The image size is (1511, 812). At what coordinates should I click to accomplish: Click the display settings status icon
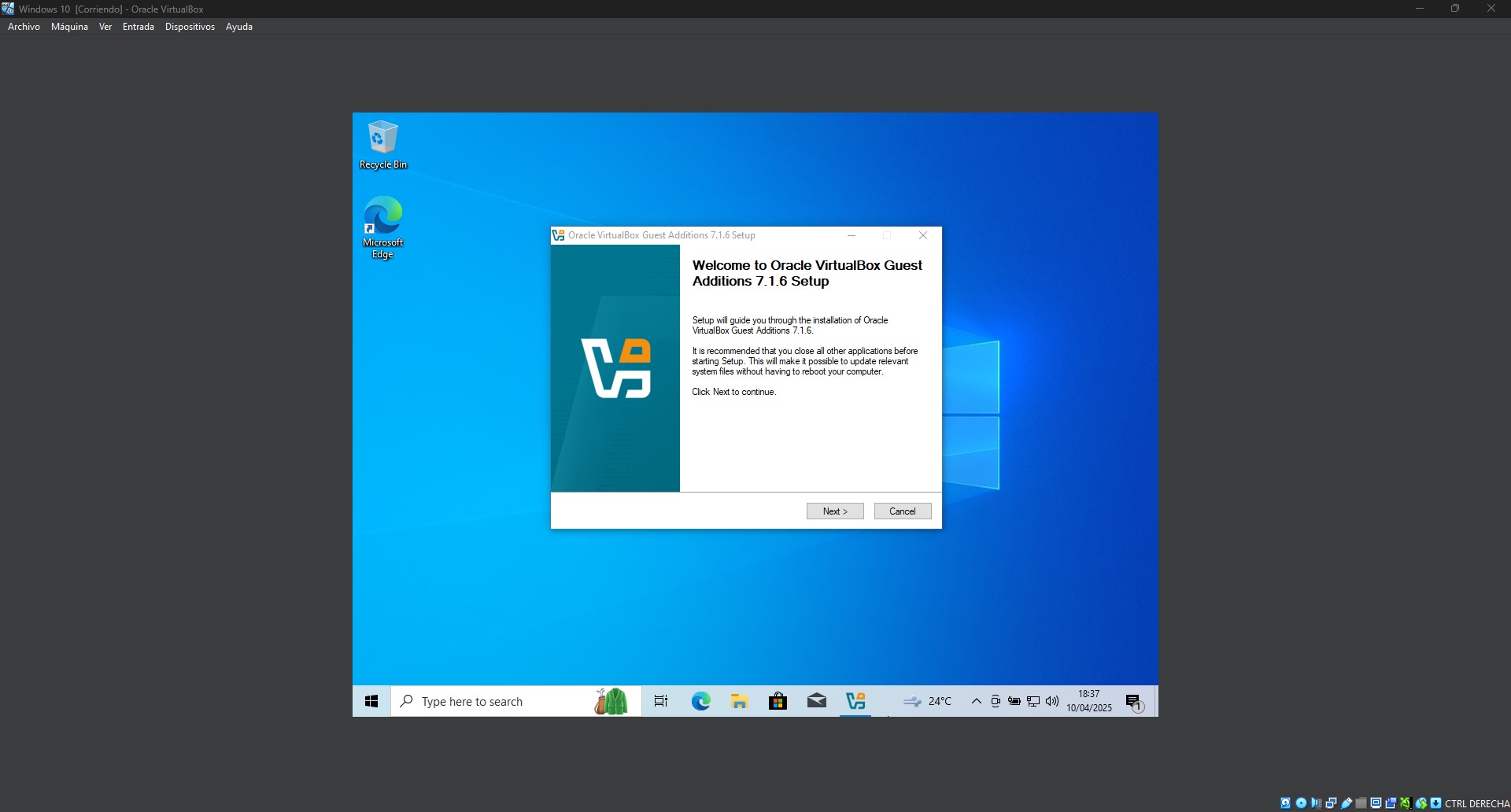click(1376, 803)
